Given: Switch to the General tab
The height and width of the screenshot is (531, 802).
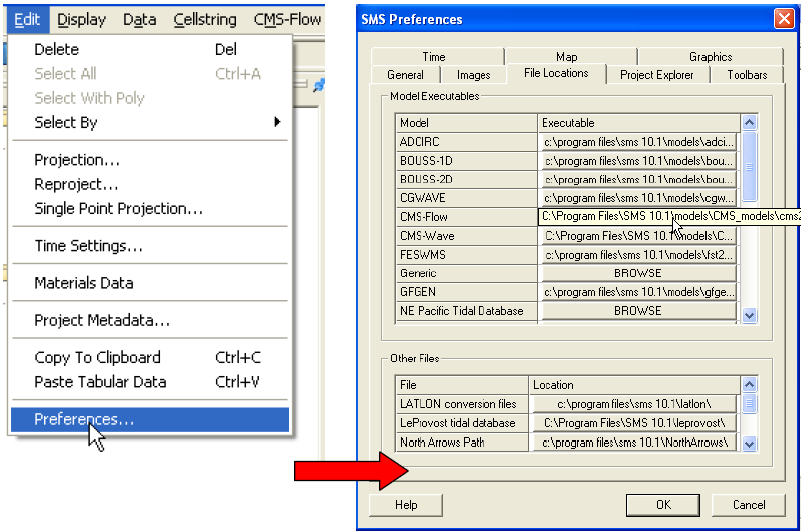Looking at the screenshot, I should (x=405, y=75).
